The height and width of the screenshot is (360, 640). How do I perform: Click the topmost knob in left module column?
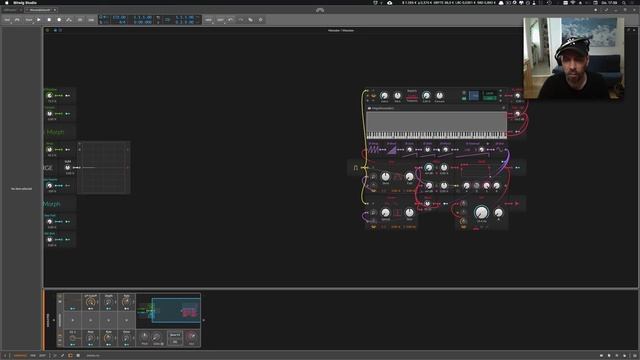[x=49, y=96]
